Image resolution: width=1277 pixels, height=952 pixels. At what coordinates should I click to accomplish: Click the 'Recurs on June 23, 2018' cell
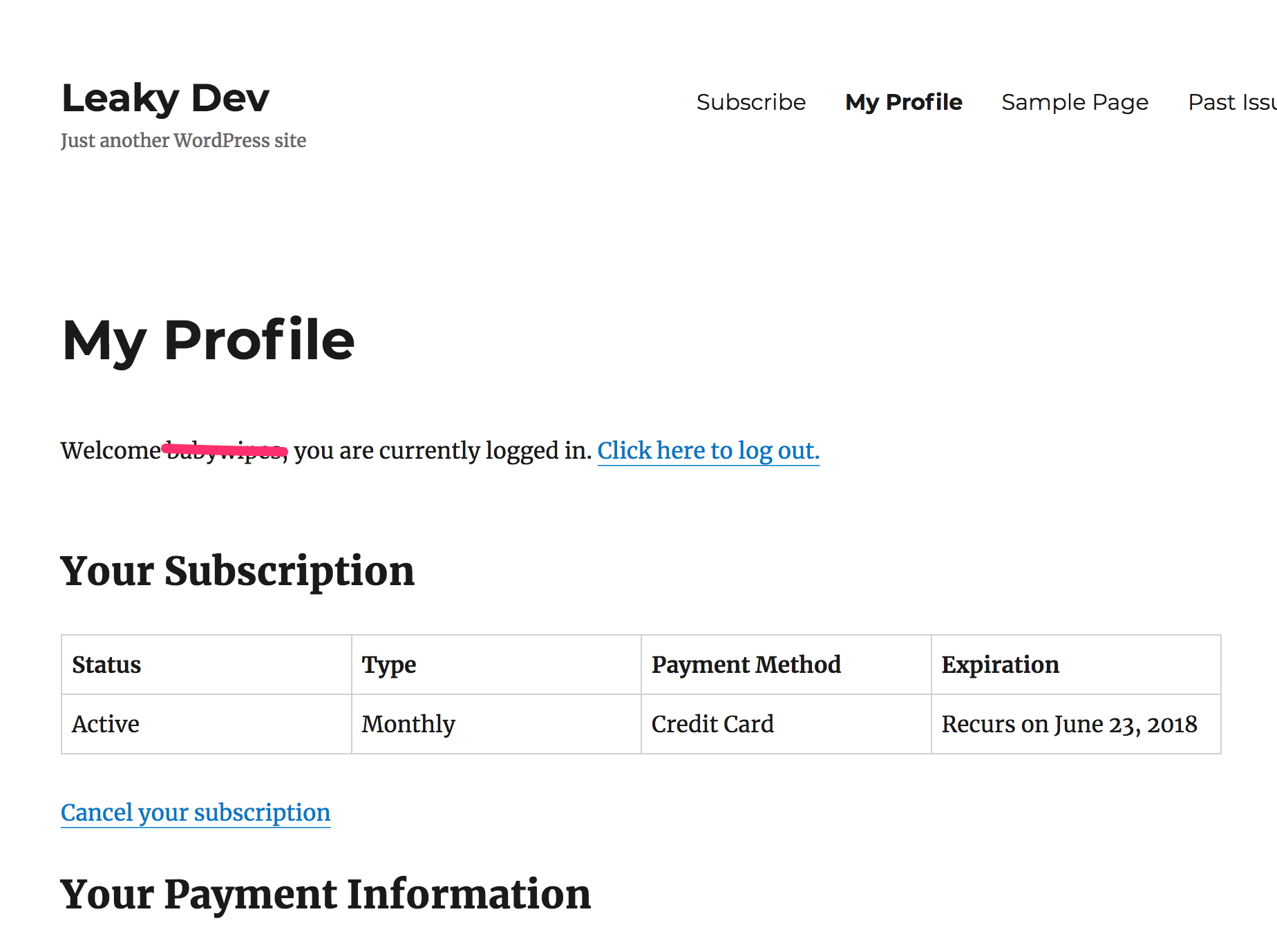(x=1069, y=724)
